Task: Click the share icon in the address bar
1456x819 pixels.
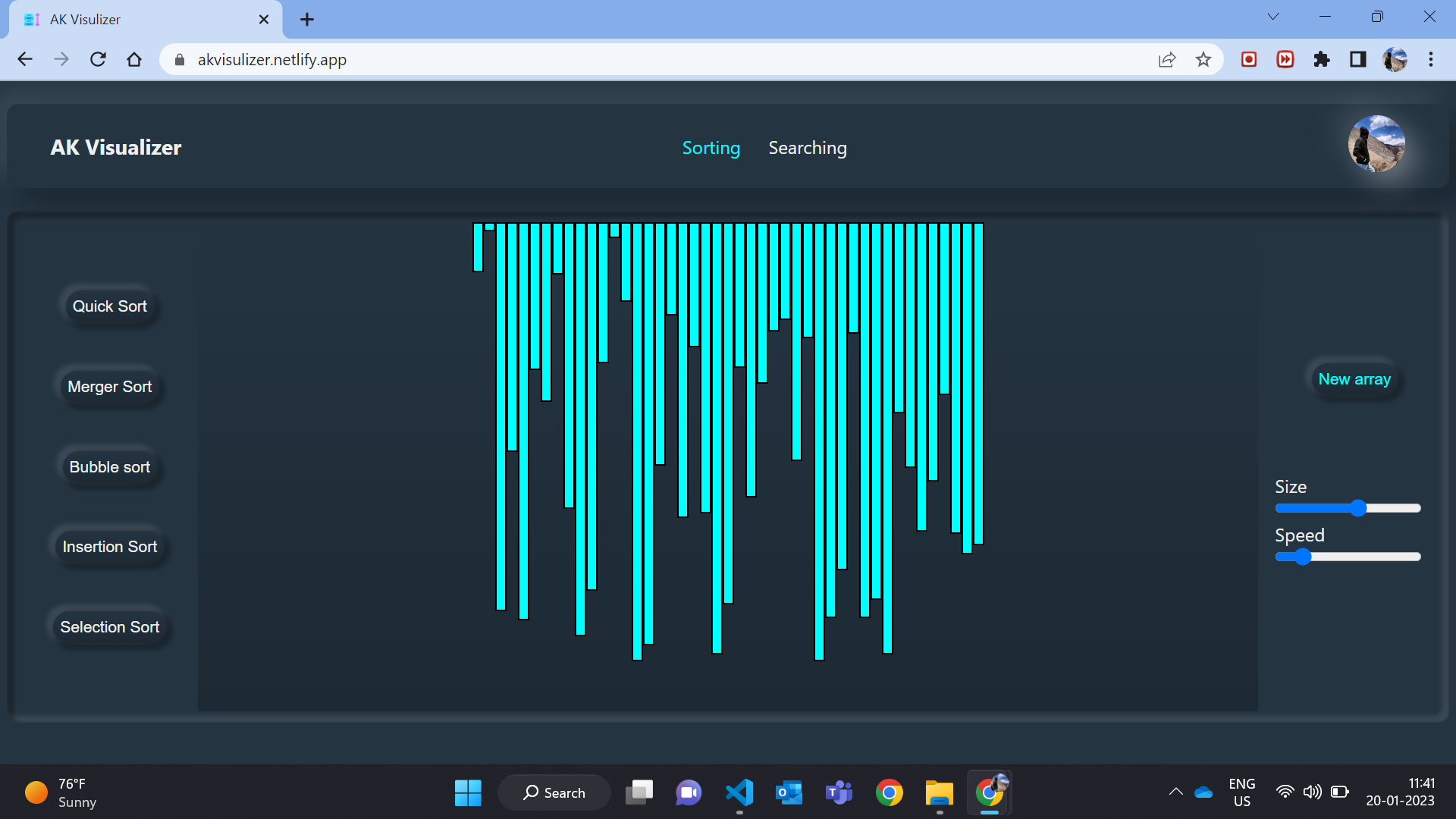Action: 1167,59
